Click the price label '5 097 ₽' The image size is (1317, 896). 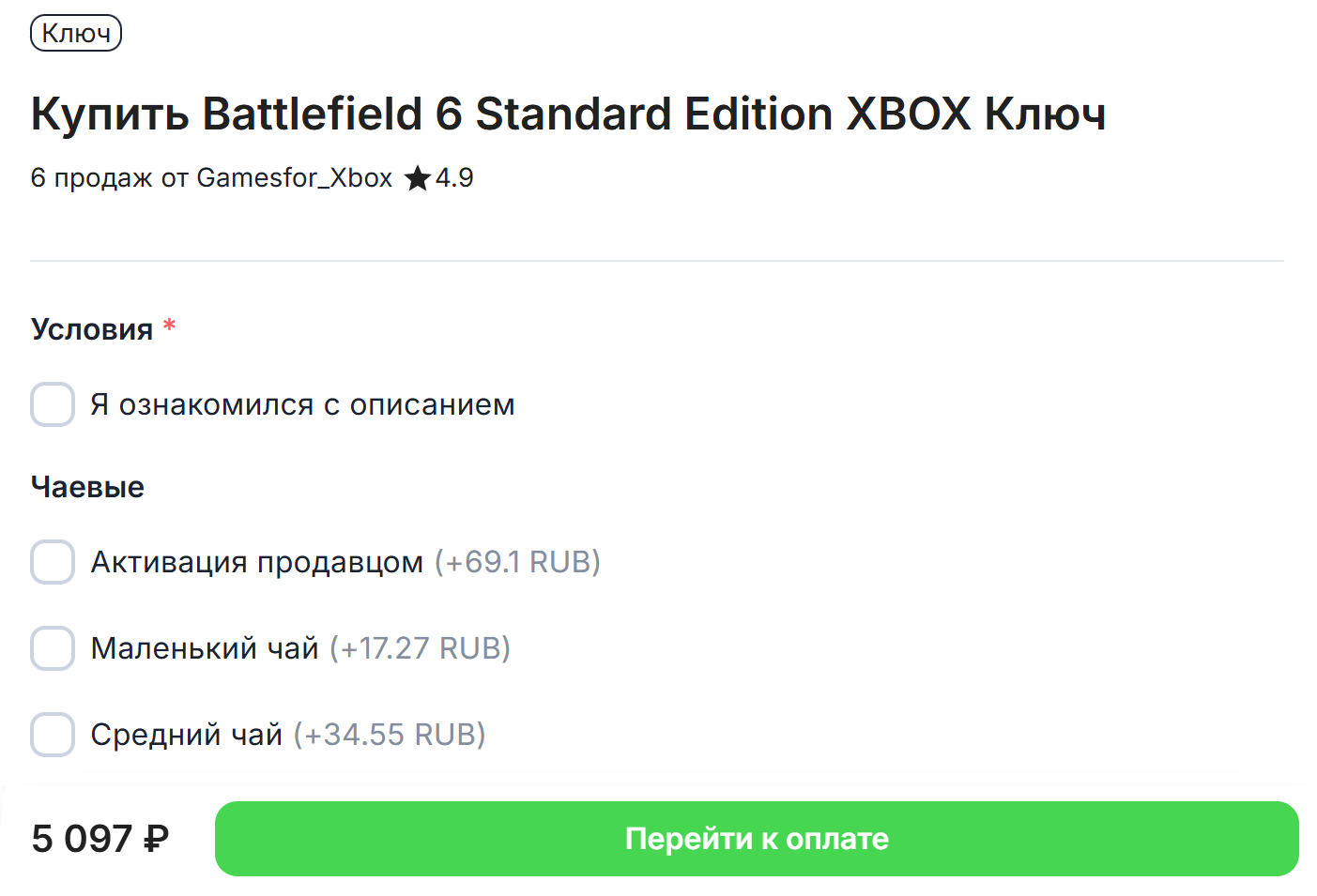coord(99,839)
